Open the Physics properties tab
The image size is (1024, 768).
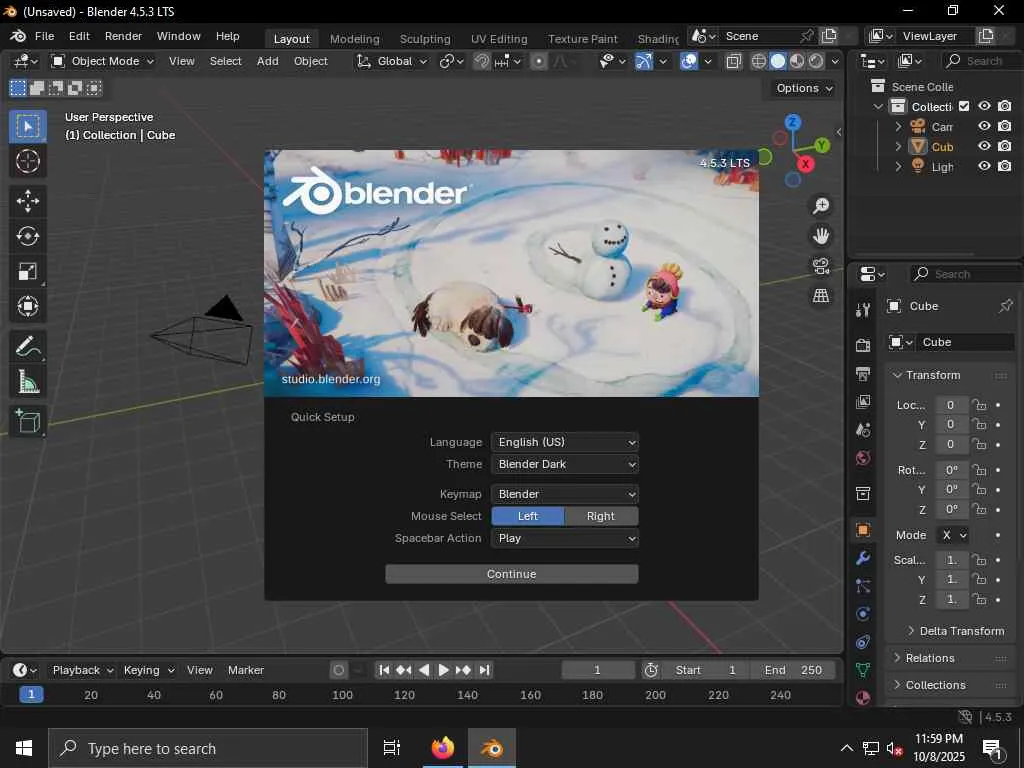[x=863, y=614]
